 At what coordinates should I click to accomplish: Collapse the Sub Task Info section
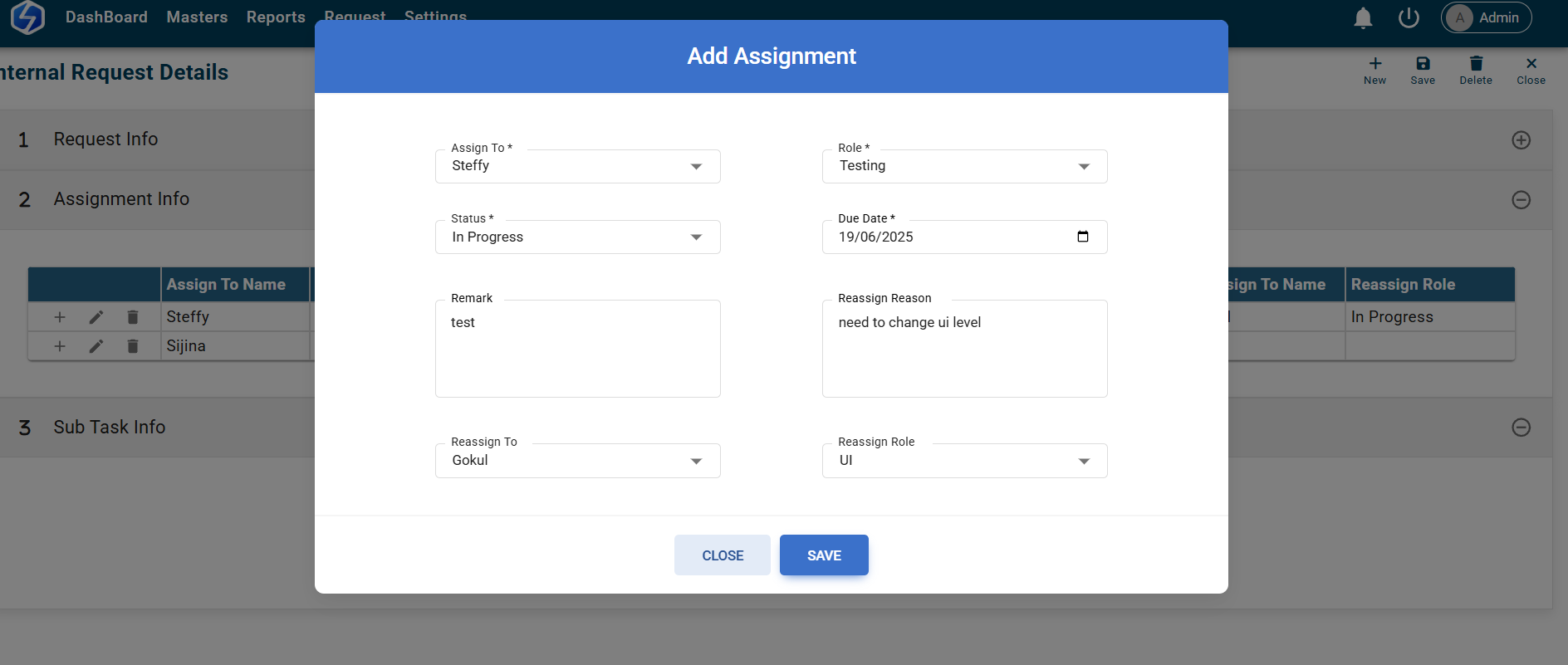pyautogui.click(x=1521, y=428)
